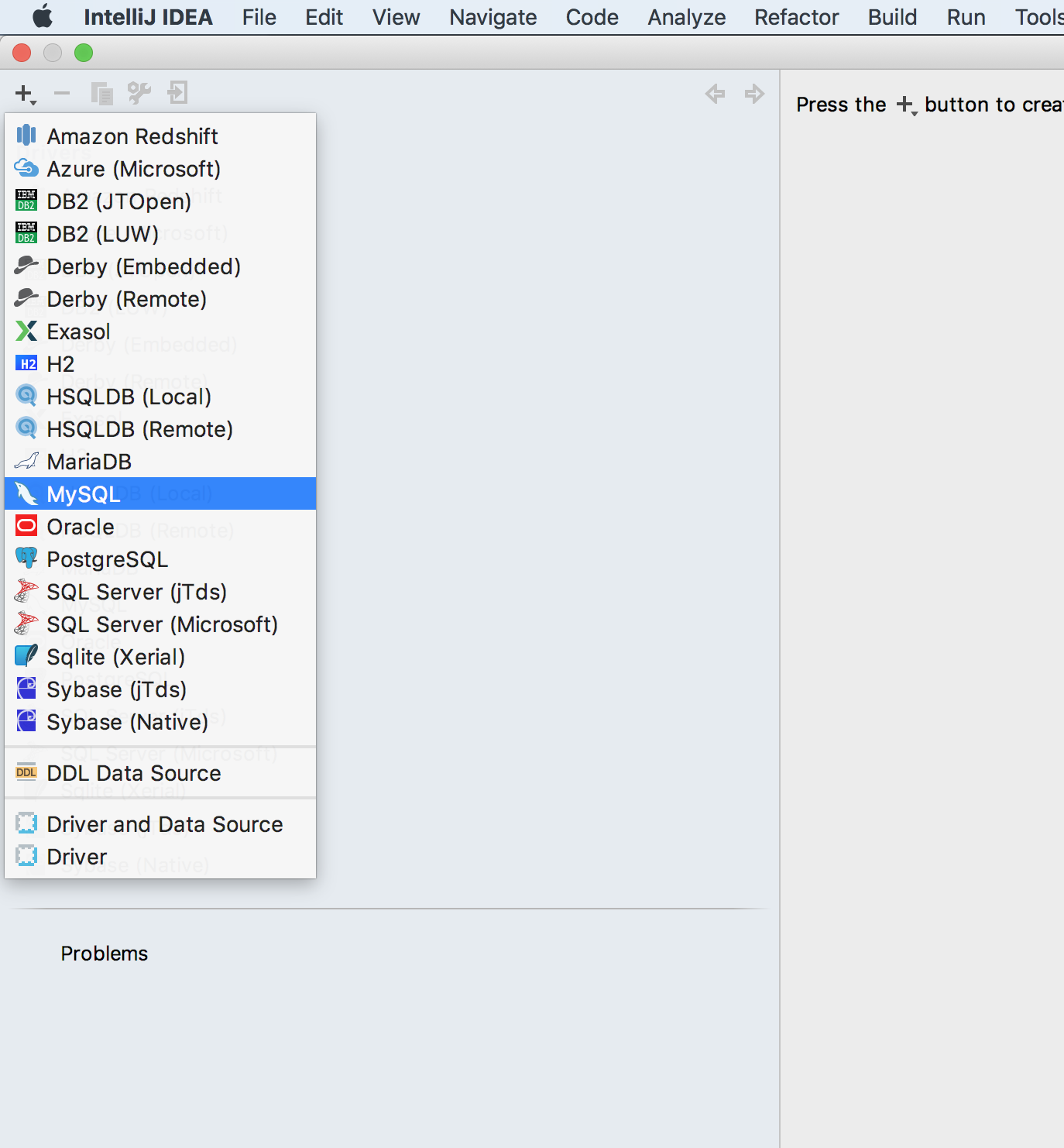Open the Tools menu
1064x1148 pixels.
1039,17
